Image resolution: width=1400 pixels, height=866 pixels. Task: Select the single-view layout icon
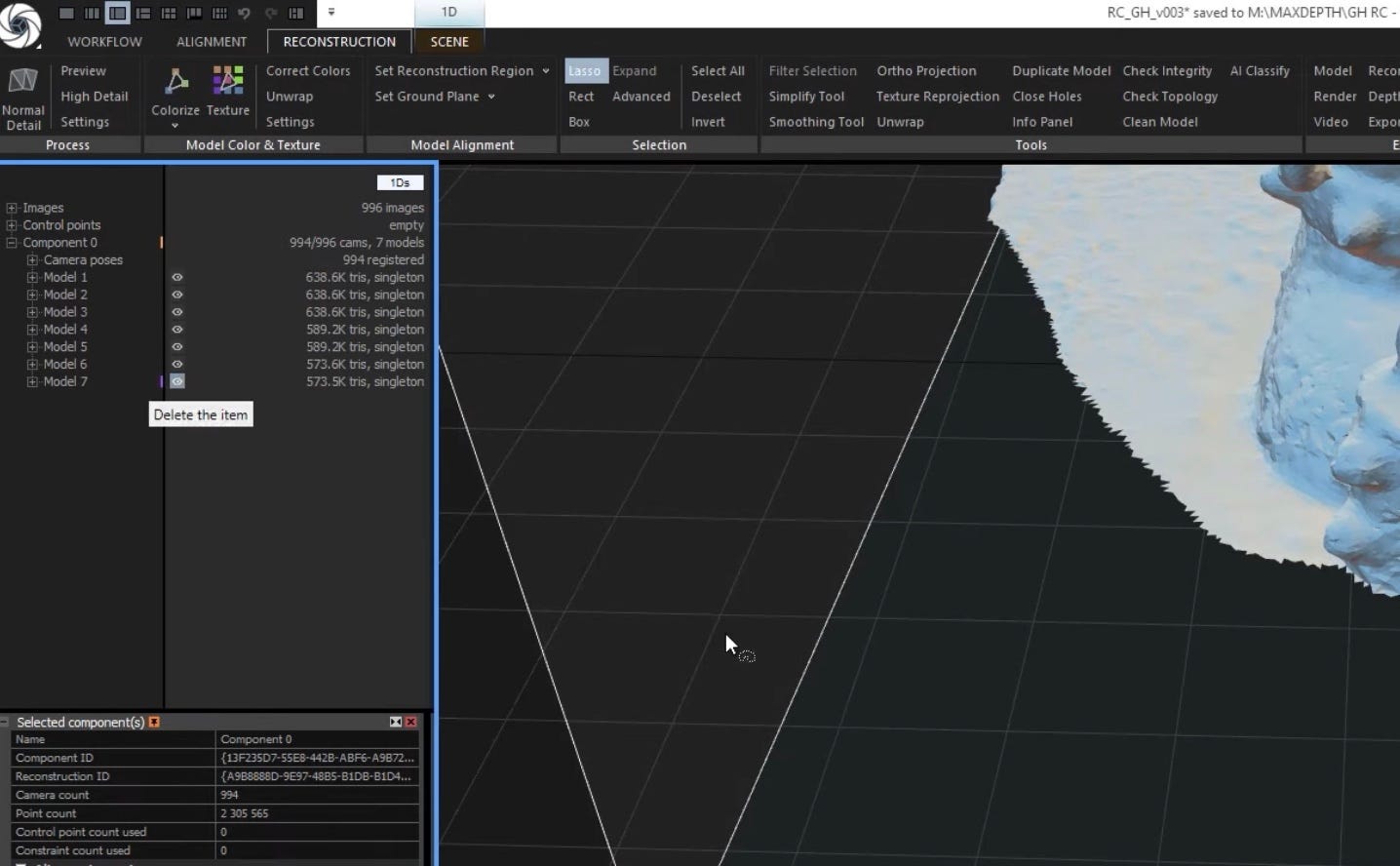pyautogui.click(x=66, y=14)
